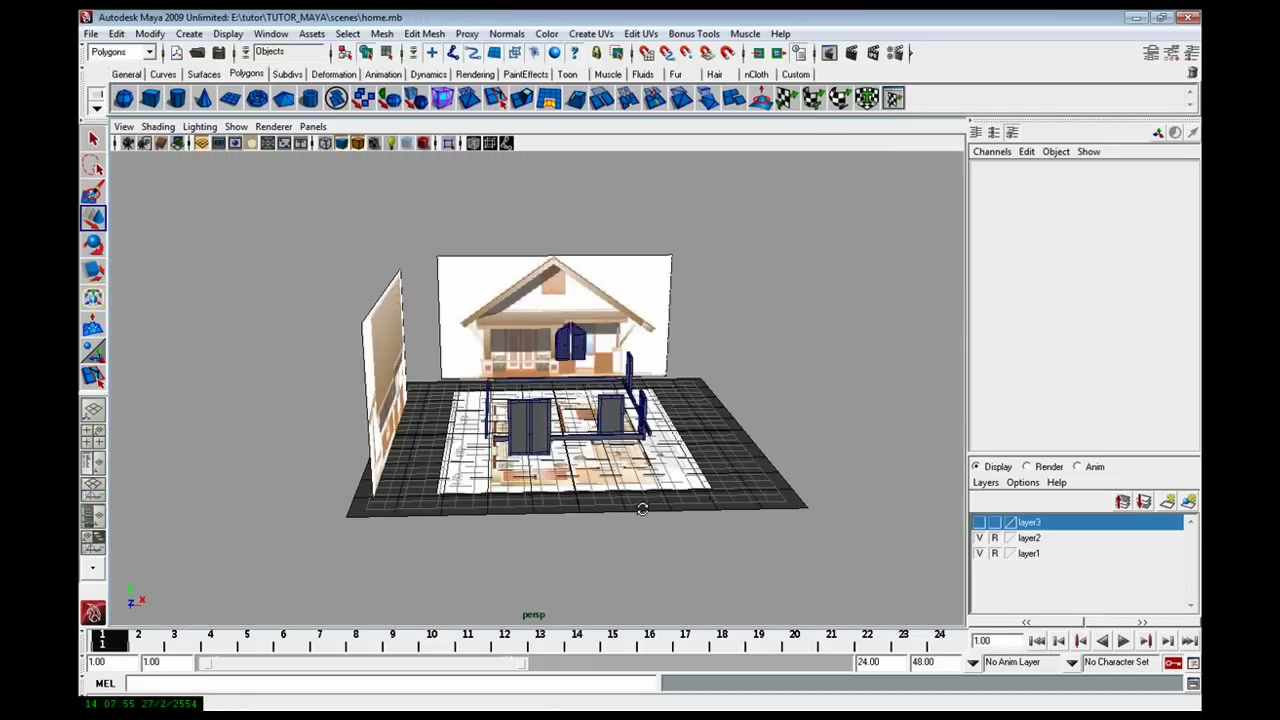The width and height of the screenshot is (1280, 720).
Task: Click the Save Scene disk icon
Action: (219, 53)
